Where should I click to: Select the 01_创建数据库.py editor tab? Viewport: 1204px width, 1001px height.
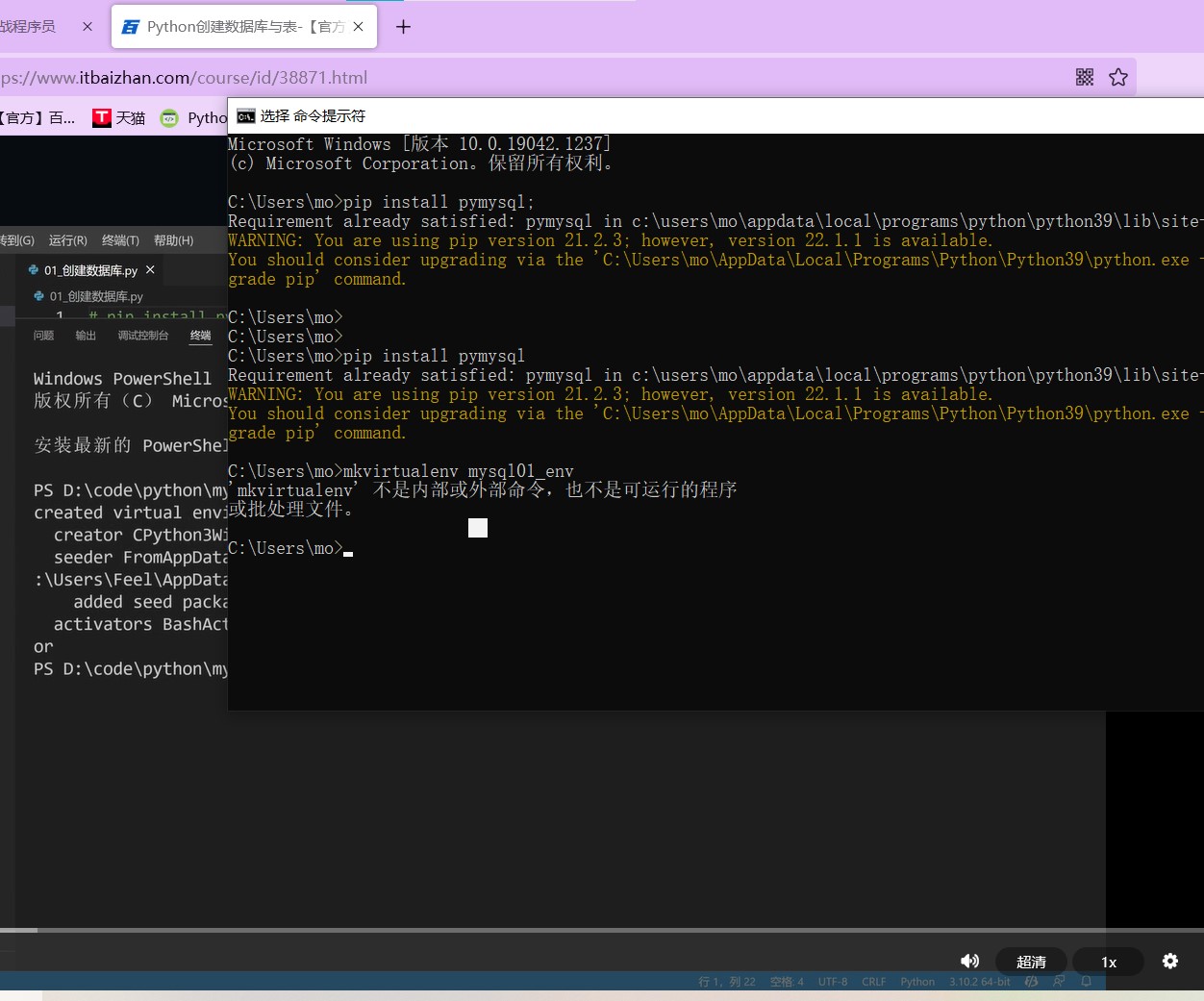tap(90, 270)
